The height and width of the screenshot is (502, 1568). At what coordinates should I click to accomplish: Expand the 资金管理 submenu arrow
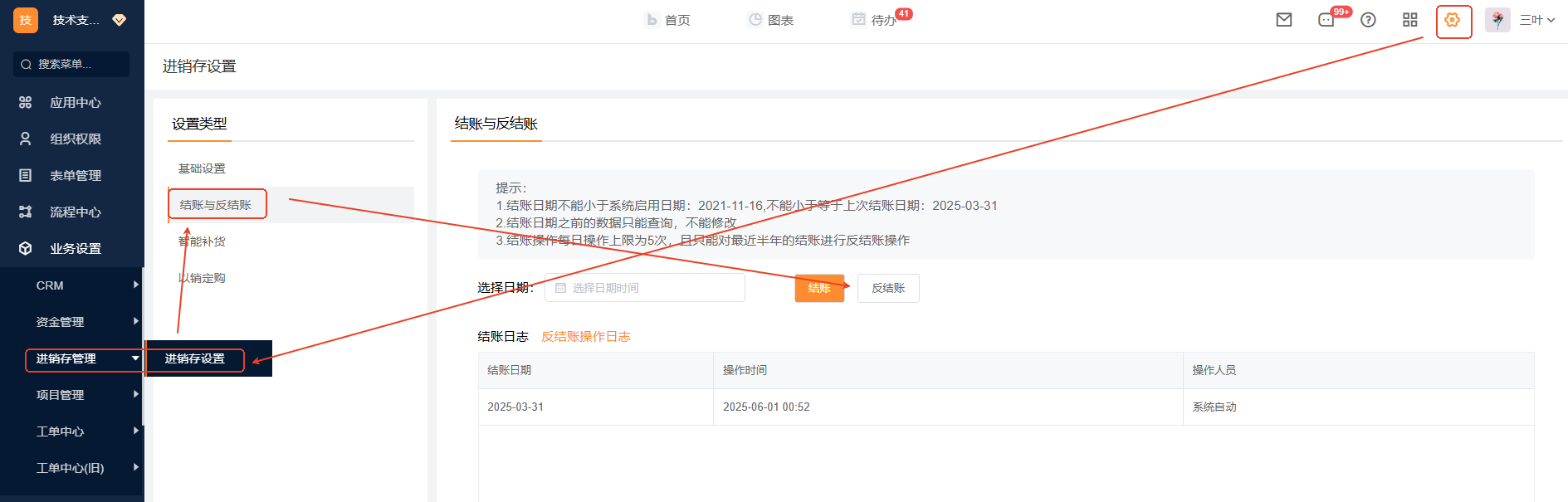135,321
